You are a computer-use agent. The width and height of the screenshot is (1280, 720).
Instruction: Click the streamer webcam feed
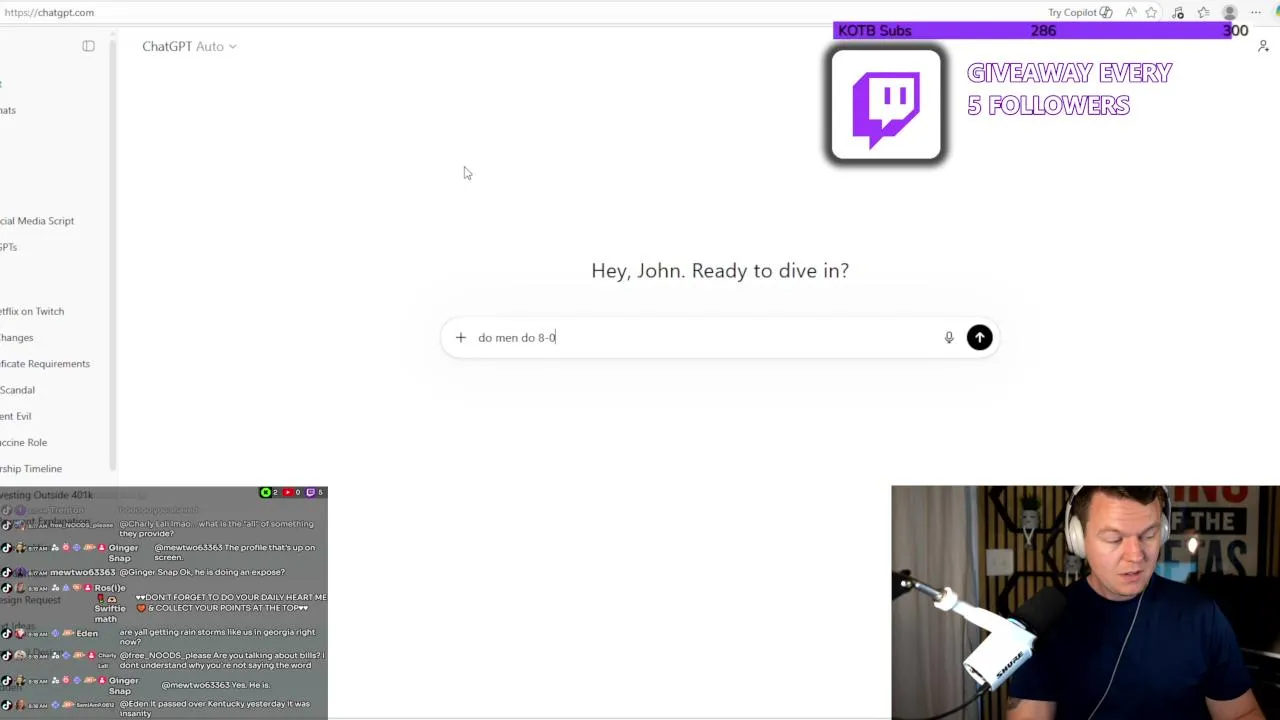[1085, 602]
